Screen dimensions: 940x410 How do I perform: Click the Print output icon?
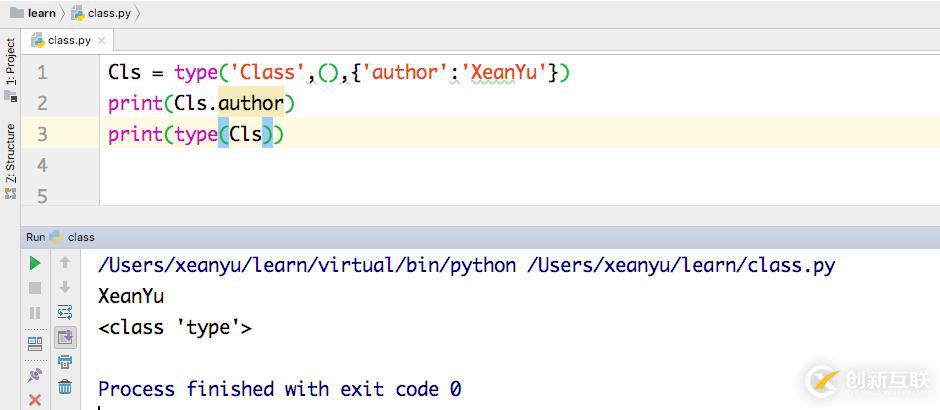pos(65,362)
